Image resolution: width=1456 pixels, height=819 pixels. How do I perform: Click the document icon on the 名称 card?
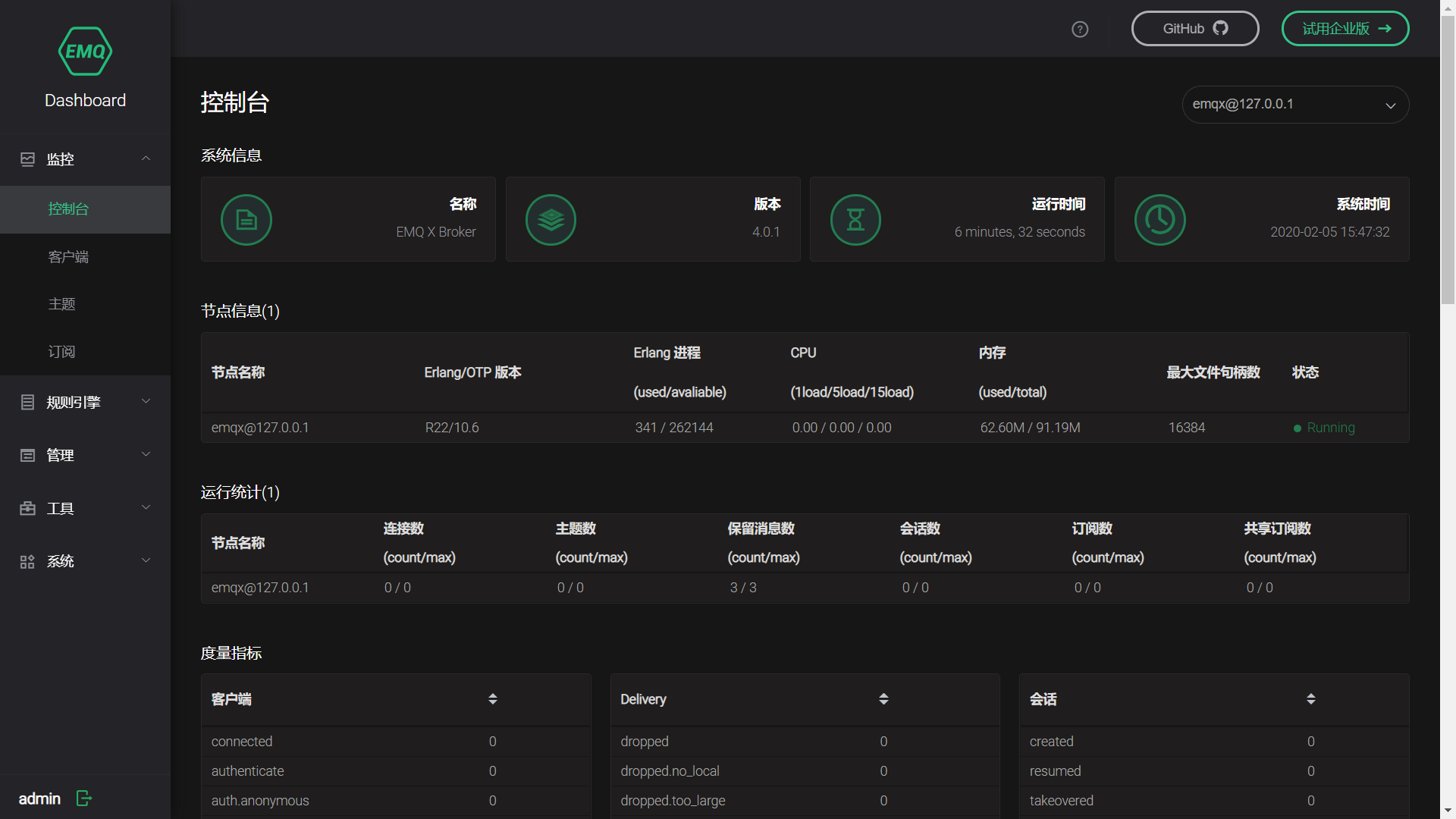tap(246, 220)
